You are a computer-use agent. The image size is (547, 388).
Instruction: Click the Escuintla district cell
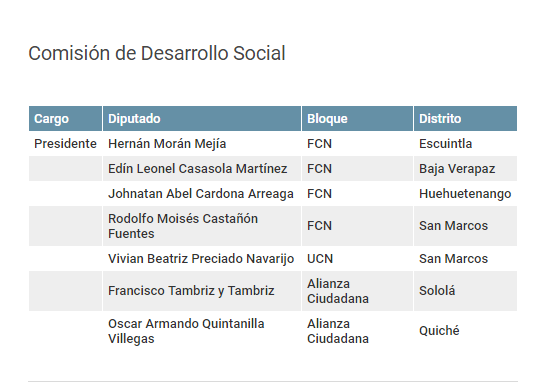[445, 144]
